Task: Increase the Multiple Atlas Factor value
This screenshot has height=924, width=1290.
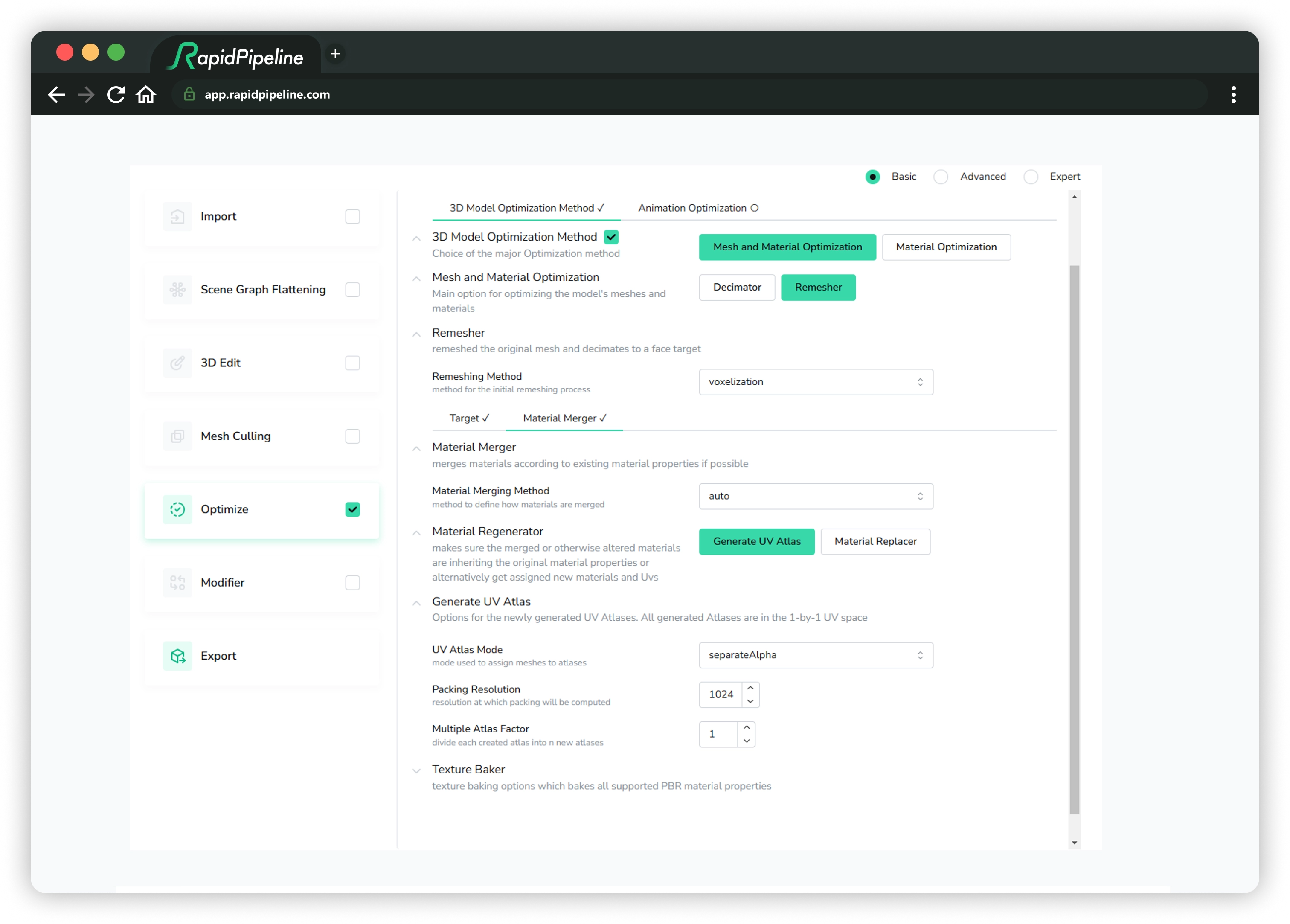Action: point(747,728)
